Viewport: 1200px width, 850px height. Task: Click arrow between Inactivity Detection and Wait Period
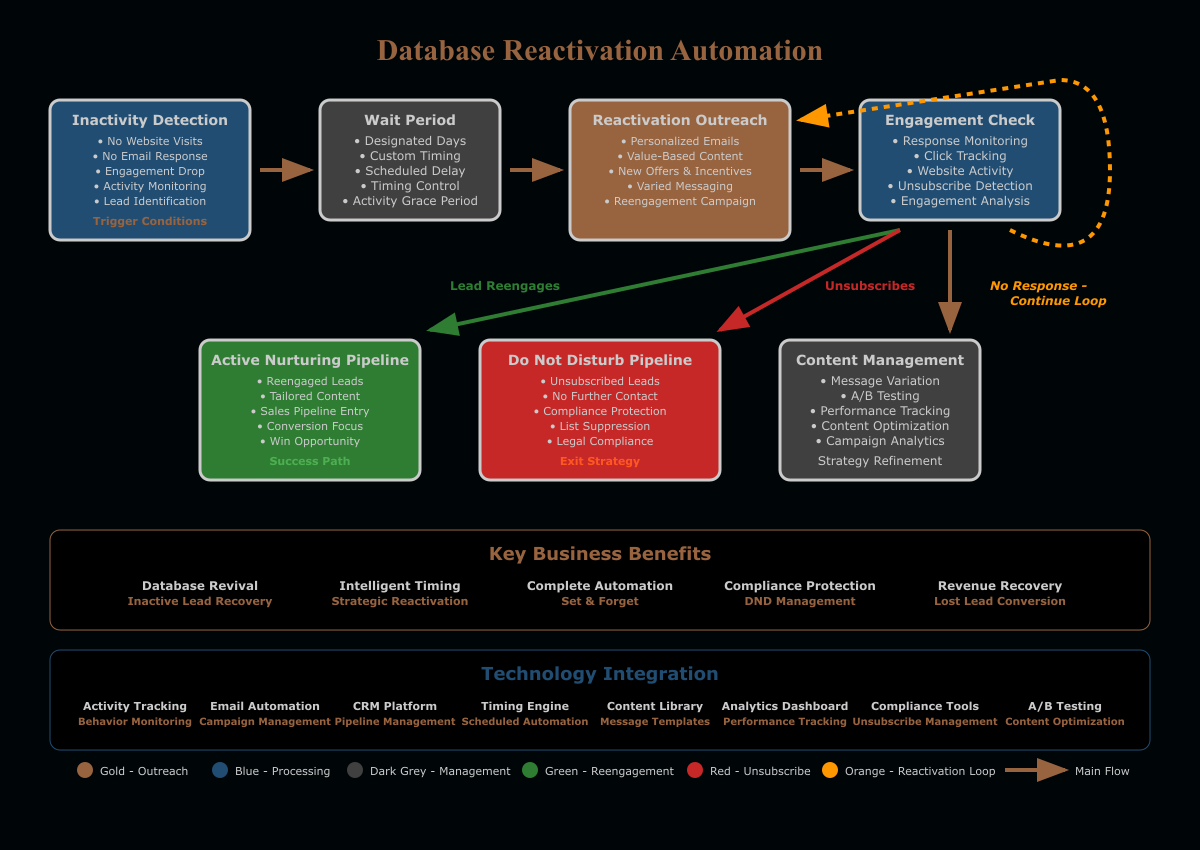tap(286, 170)
